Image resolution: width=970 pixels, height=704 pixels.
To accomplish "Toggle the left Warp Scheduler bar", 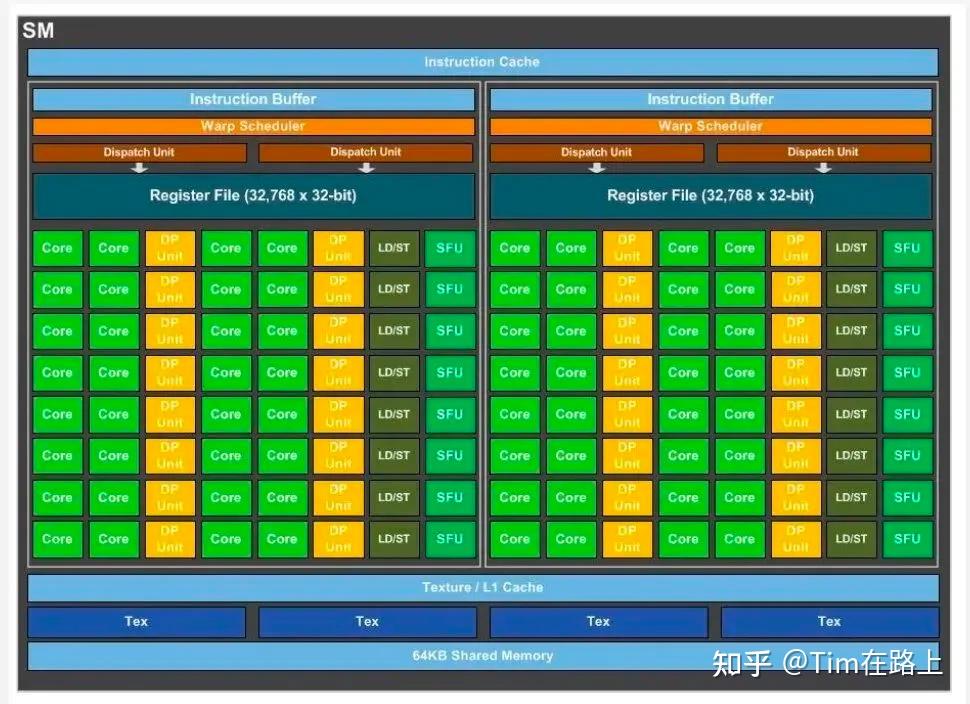I will click(253, 126).
